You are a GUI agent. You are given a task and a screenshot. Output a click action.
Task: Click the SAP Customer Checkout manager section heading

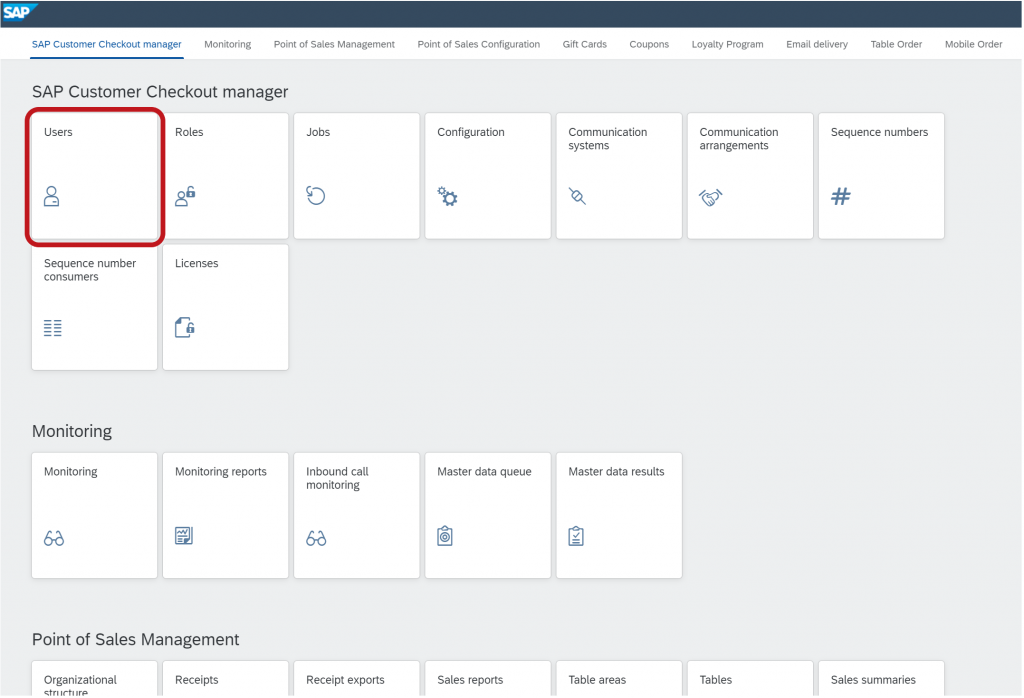coord(160,92)
